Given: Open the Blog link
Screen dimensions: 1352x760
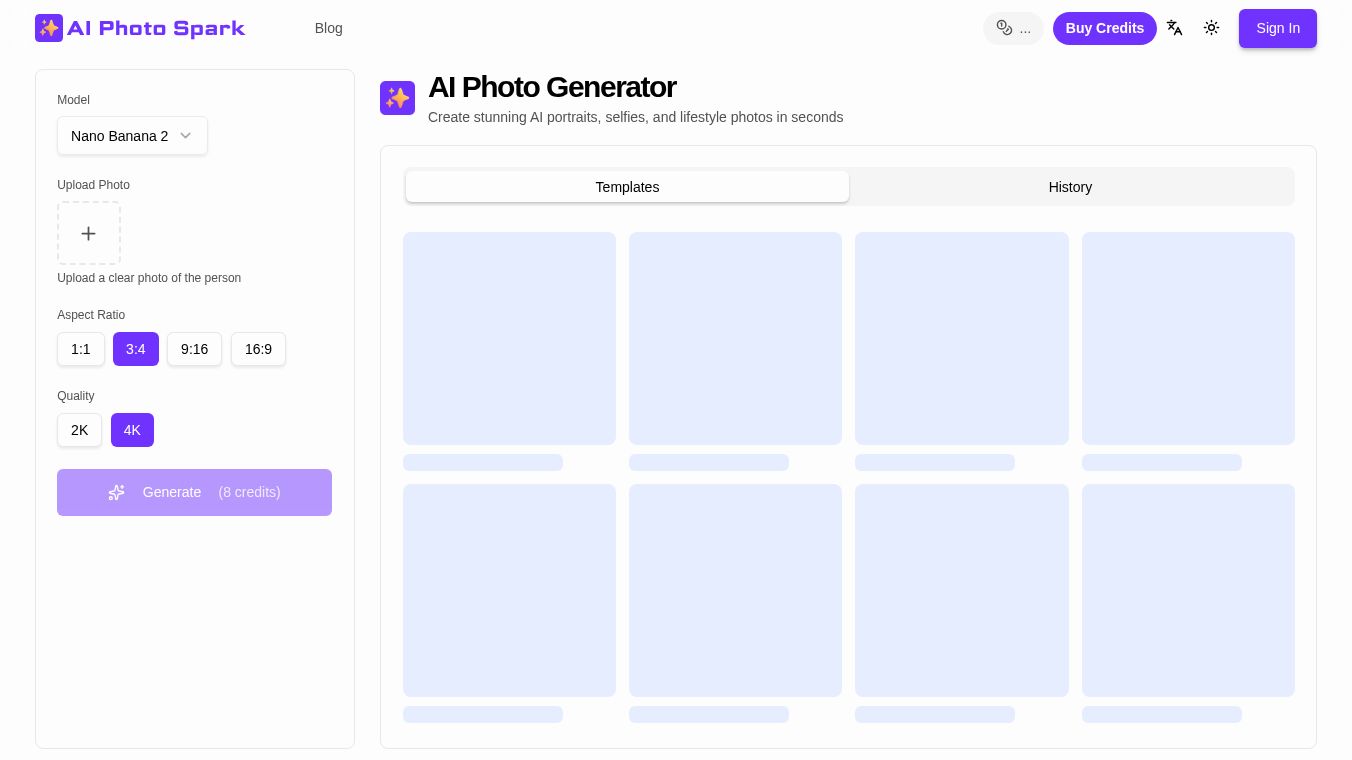Looking at the screenshot, I should [x=329, y=28].
